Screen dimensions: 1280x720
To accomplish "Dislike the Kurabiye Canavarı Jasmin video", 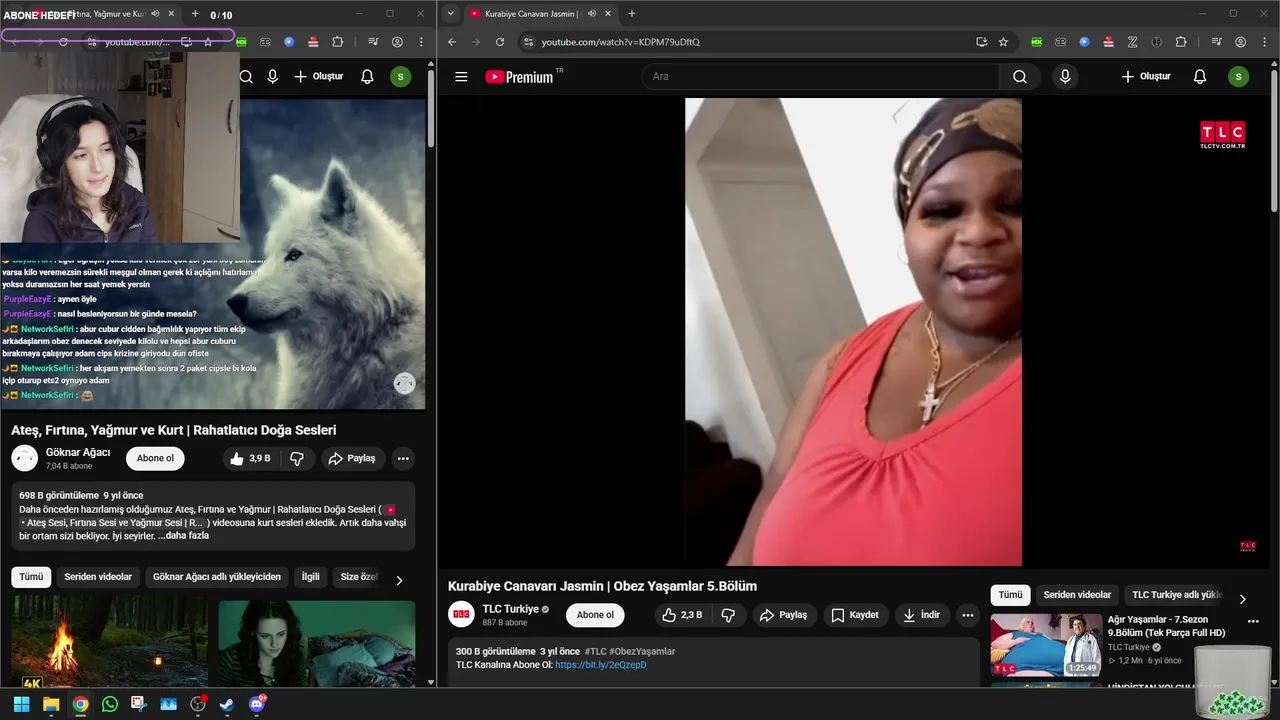I will (x=728, y=615).
